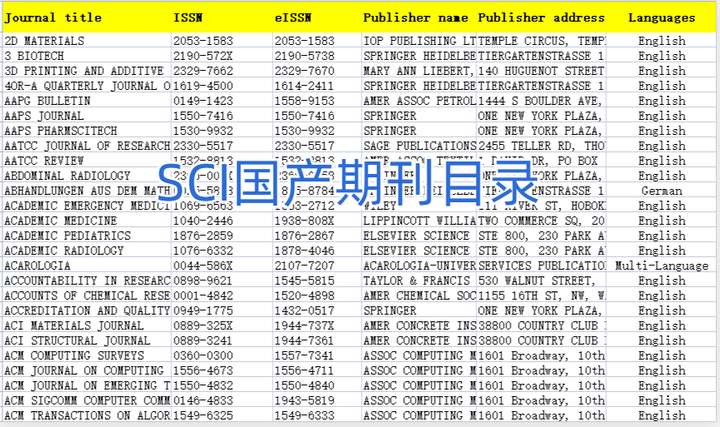Select the Multi-Language cell
Viewport: 720px width, 427px height.
tap(661, 265)
